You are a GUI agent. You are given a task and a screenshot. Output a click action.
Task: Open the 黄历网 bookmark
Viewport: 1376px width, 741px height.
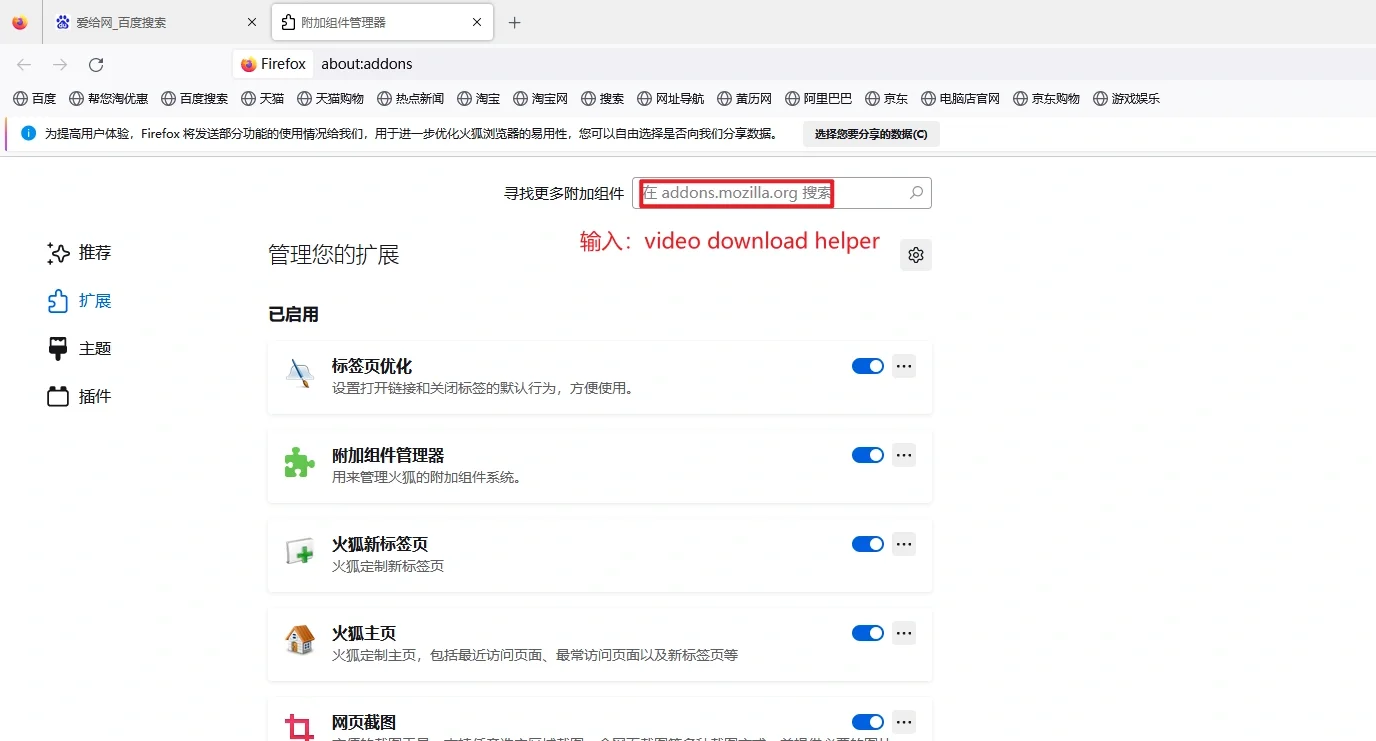[745, 98]
